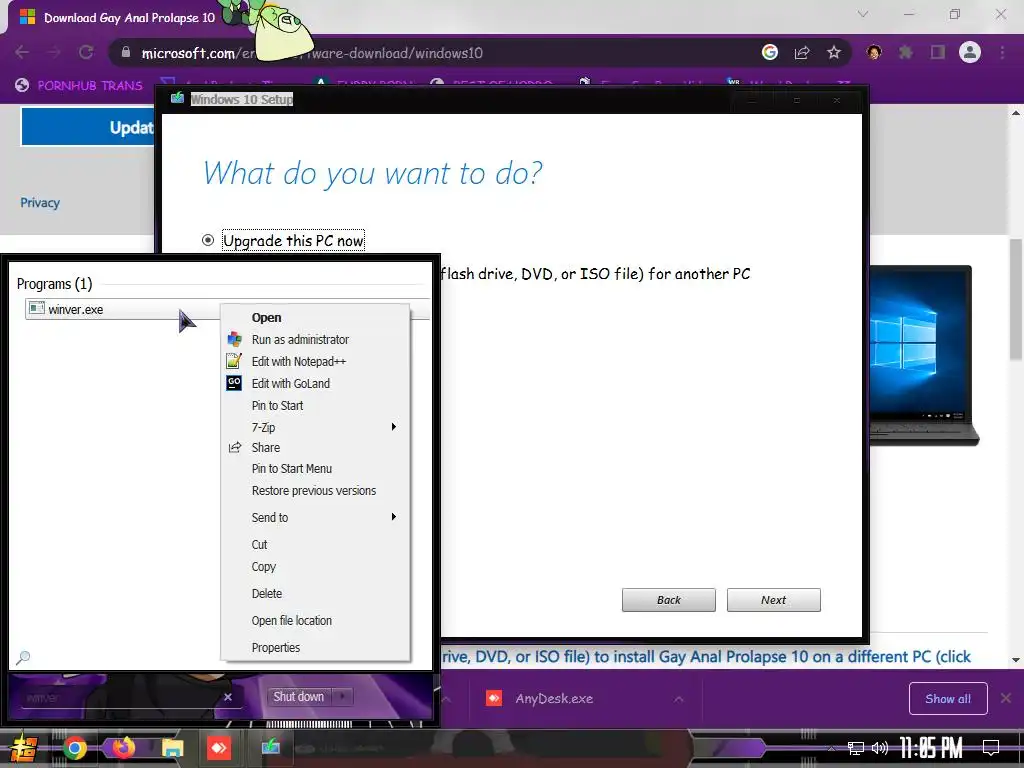Expand the 'Send to' submenu
Image resolution: width=1024 pixels, height=768 pixels.
315,517
